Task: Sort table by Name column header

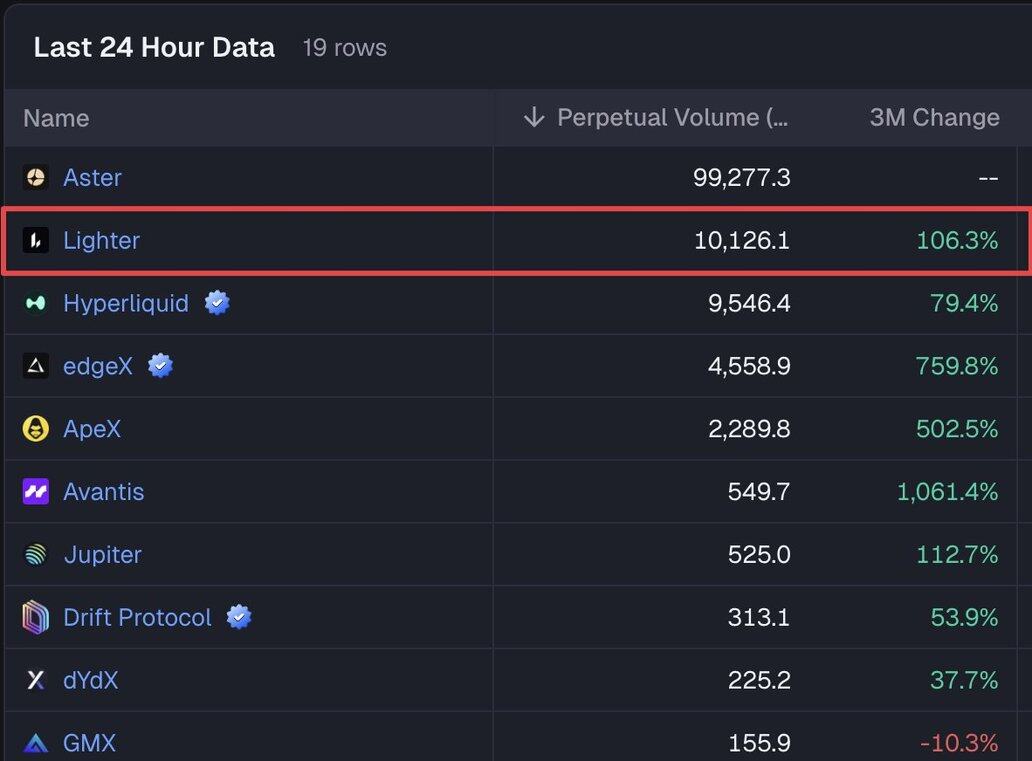Action: (x=56, y=118)
